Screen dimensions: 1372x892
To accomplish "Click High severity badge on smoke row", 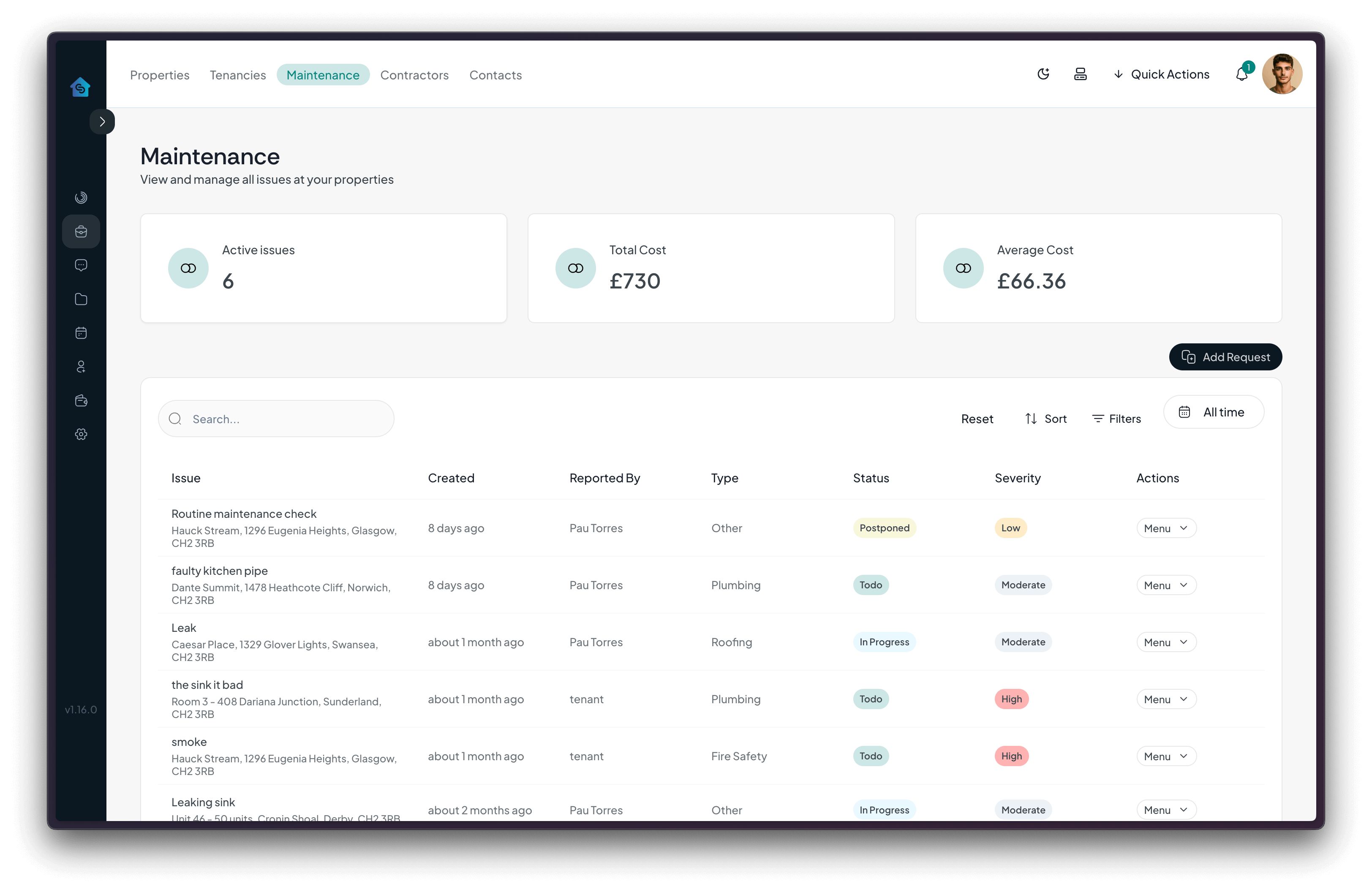I will [x=1011, y=756].
